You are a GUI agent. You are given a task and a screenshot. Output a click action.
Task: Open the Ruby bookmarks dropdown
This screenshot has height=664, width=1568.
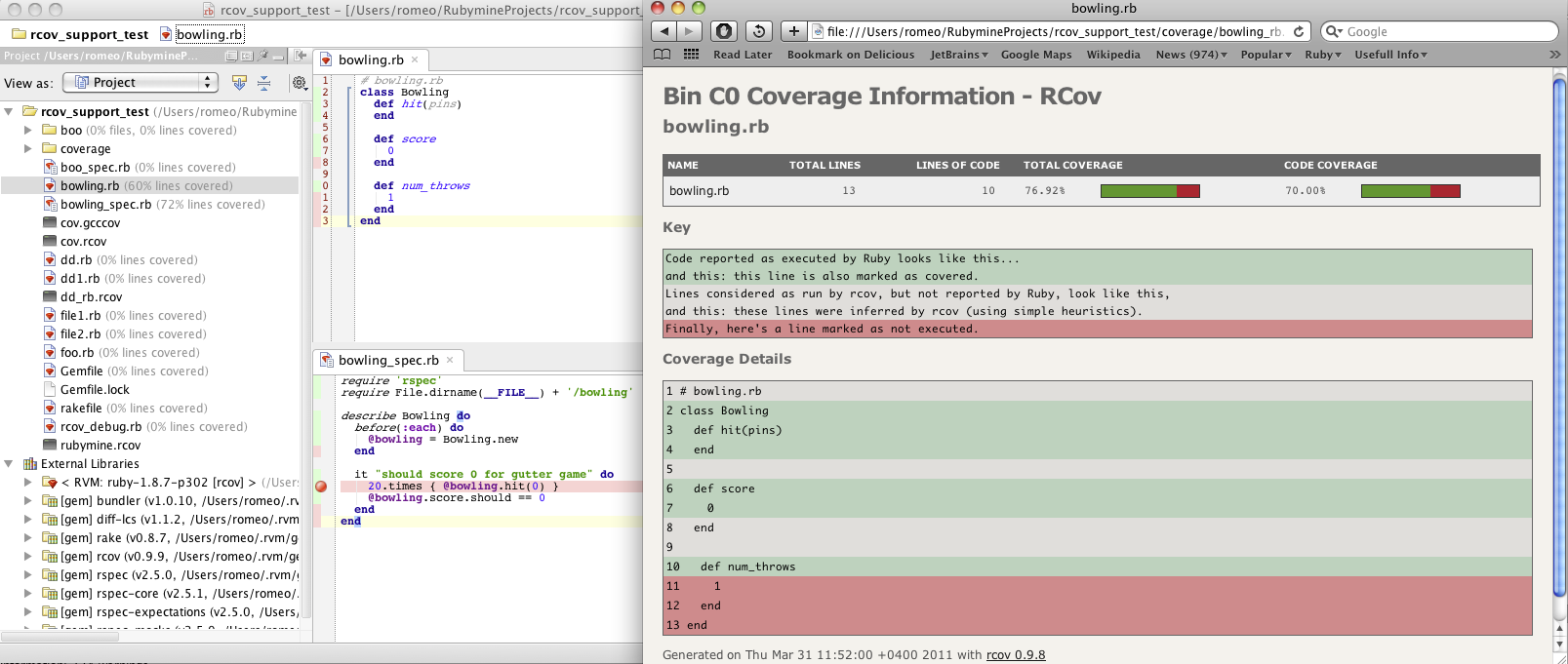pos(1323,55)
